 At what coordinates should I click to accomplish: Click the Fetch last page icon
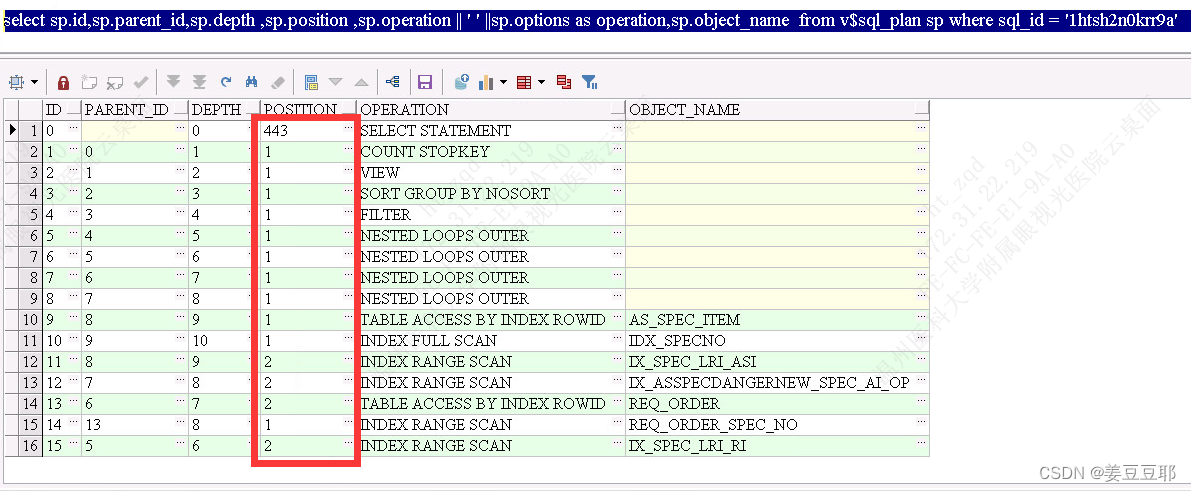(200, 82)
